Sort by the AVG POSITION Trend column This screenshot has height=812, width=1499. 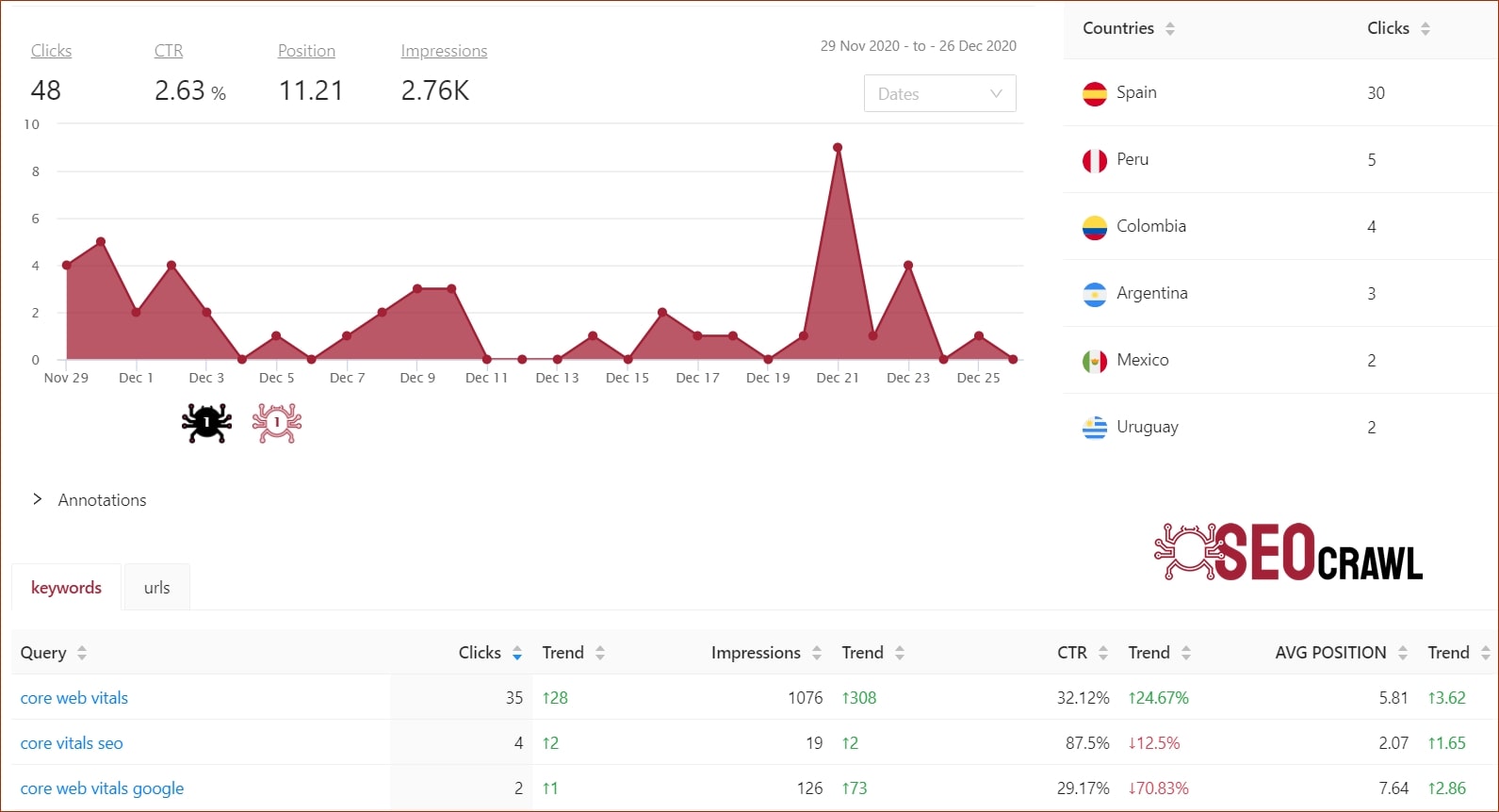[x=1485, y=653]
